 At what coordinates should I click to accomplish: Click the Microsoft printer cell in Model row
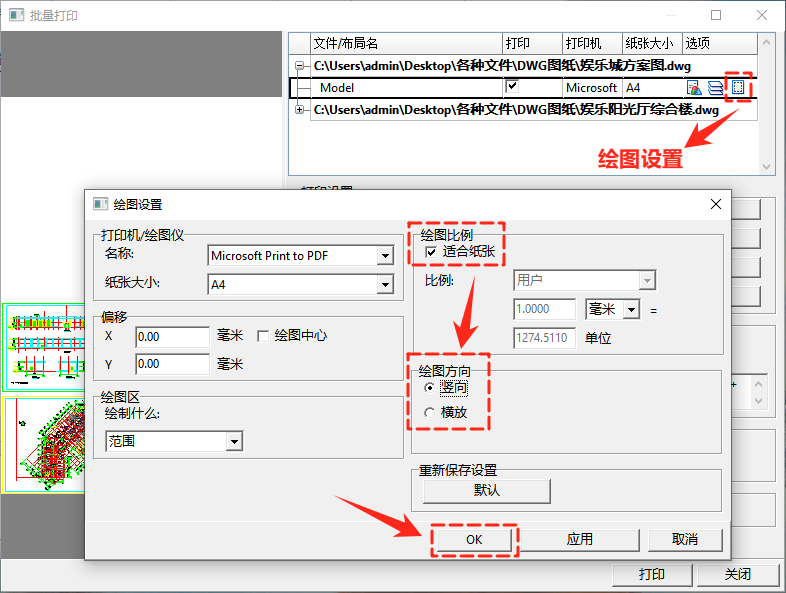pyautogui.click(x=593, y=88)
